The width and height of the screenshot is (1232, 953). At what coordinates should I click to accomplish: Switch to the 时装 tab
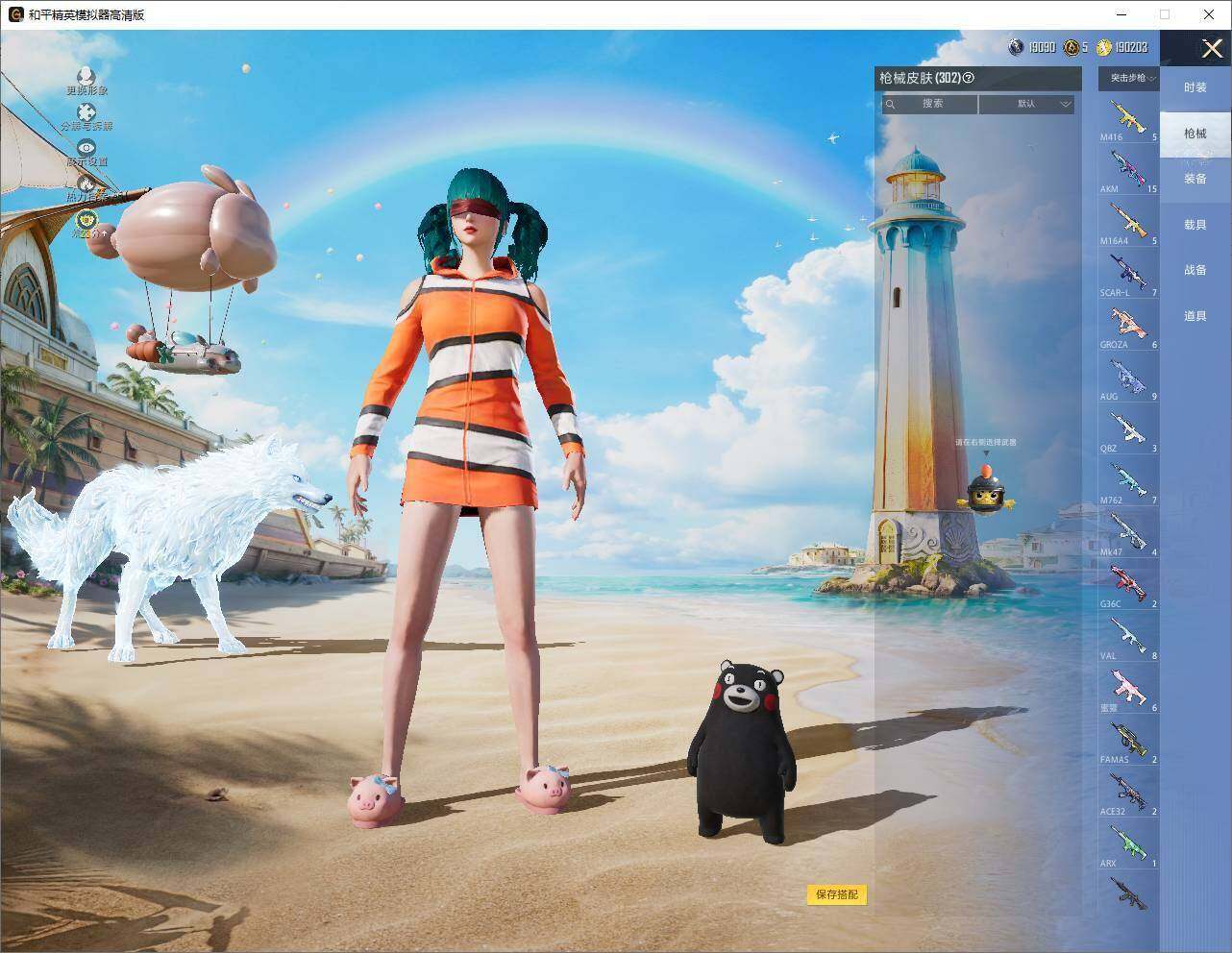1195,87
